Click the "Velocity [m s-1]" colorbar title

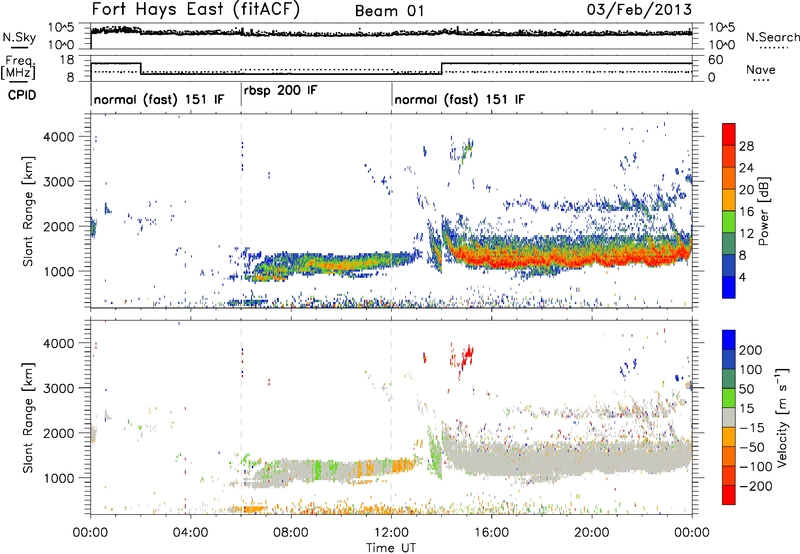(782, 417)
